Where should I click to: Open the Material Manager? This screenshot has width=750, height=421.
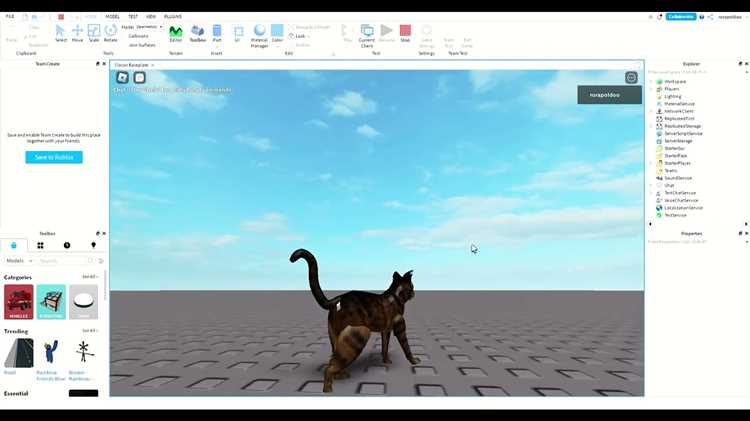click(259, 36)
